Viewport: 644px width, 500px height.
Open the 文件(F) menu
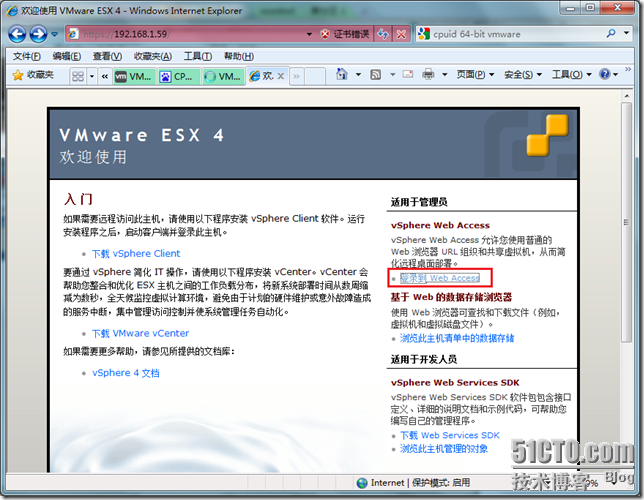[x=27, y=56]
